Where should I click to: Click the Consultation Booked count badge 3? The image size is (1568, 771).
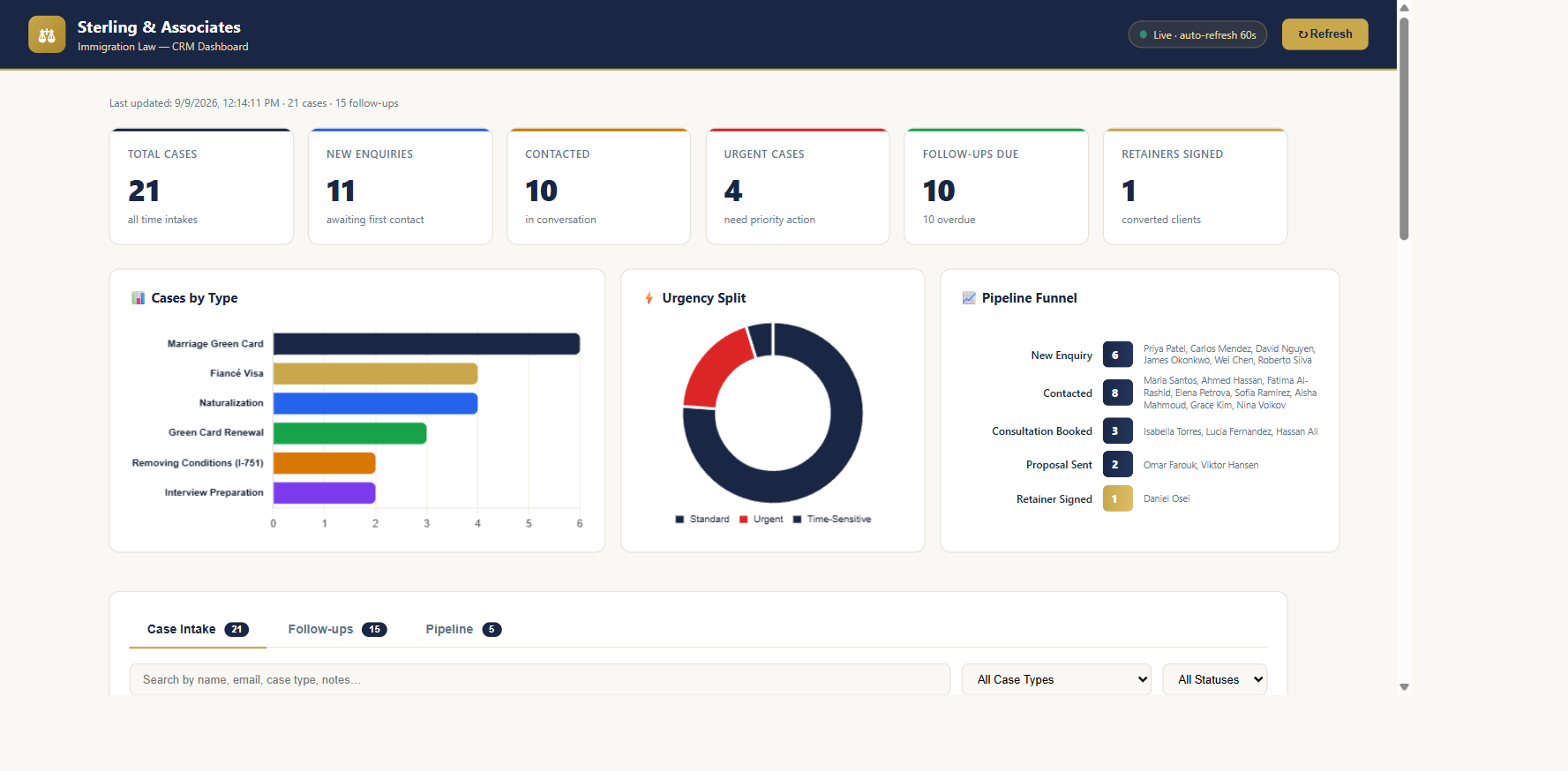[x=1117, y=431]
